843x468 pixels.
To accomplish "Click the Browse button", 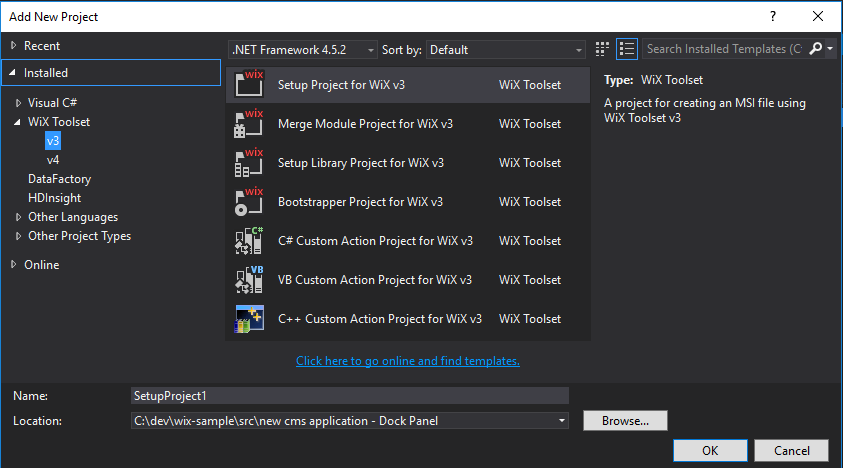I will point(625,421).
